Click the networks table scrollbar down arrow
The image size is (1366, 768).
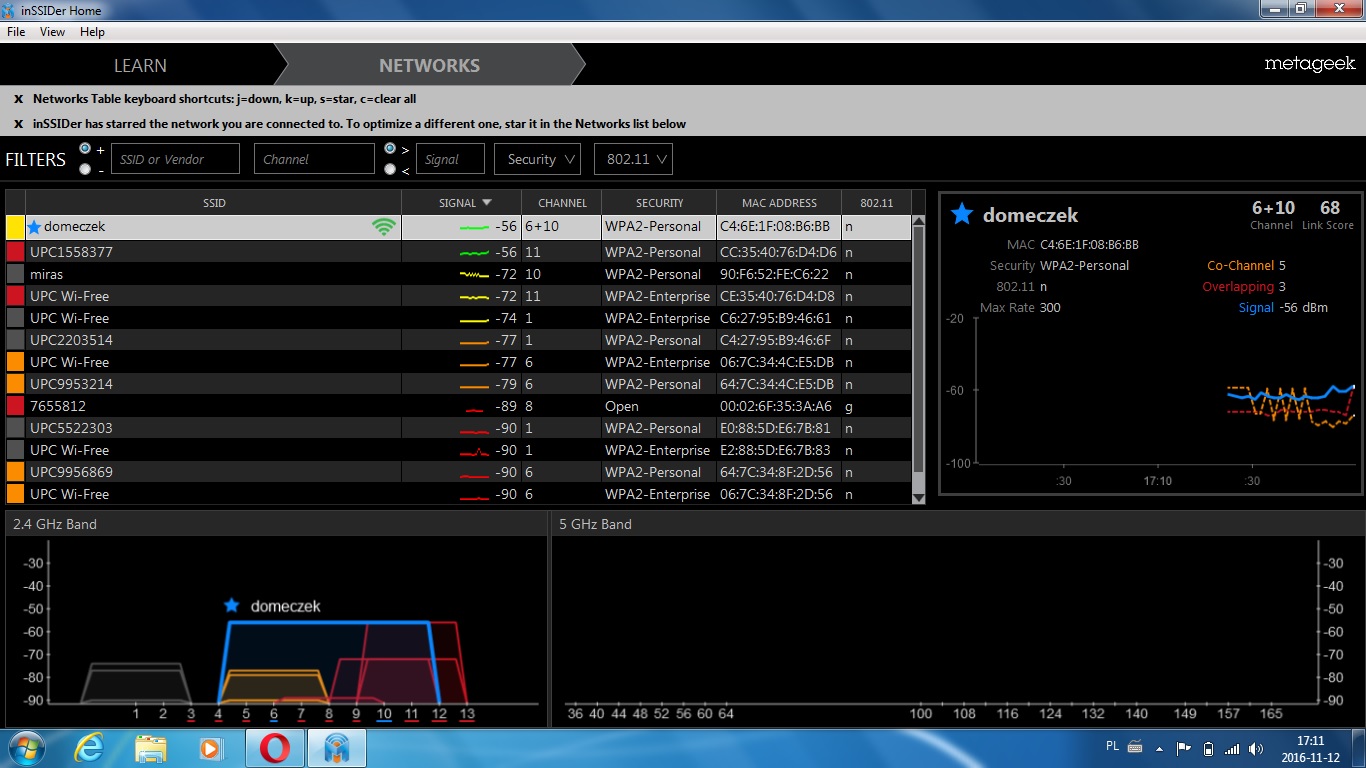pos(919,497)
